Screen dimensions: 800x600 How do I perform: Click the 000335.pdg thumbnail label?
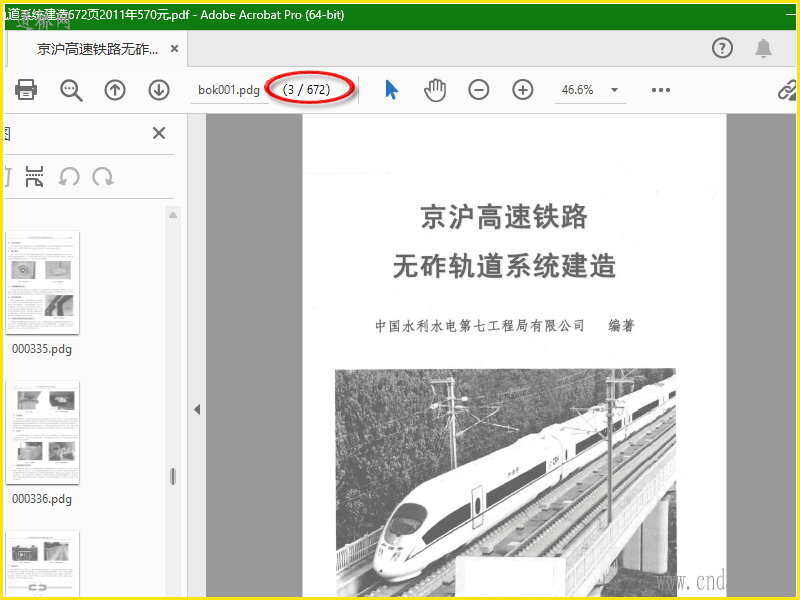click(x=42, y=349)
